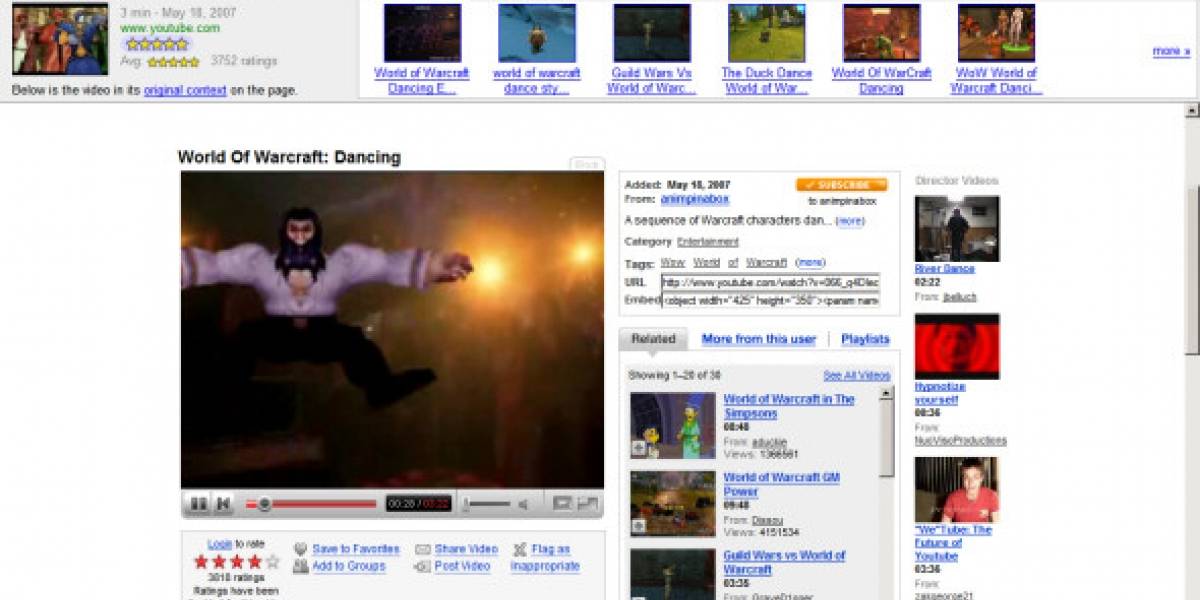Switch to the More from this user tab
The image size is (1200, 600).
click(x=759, y=339)
